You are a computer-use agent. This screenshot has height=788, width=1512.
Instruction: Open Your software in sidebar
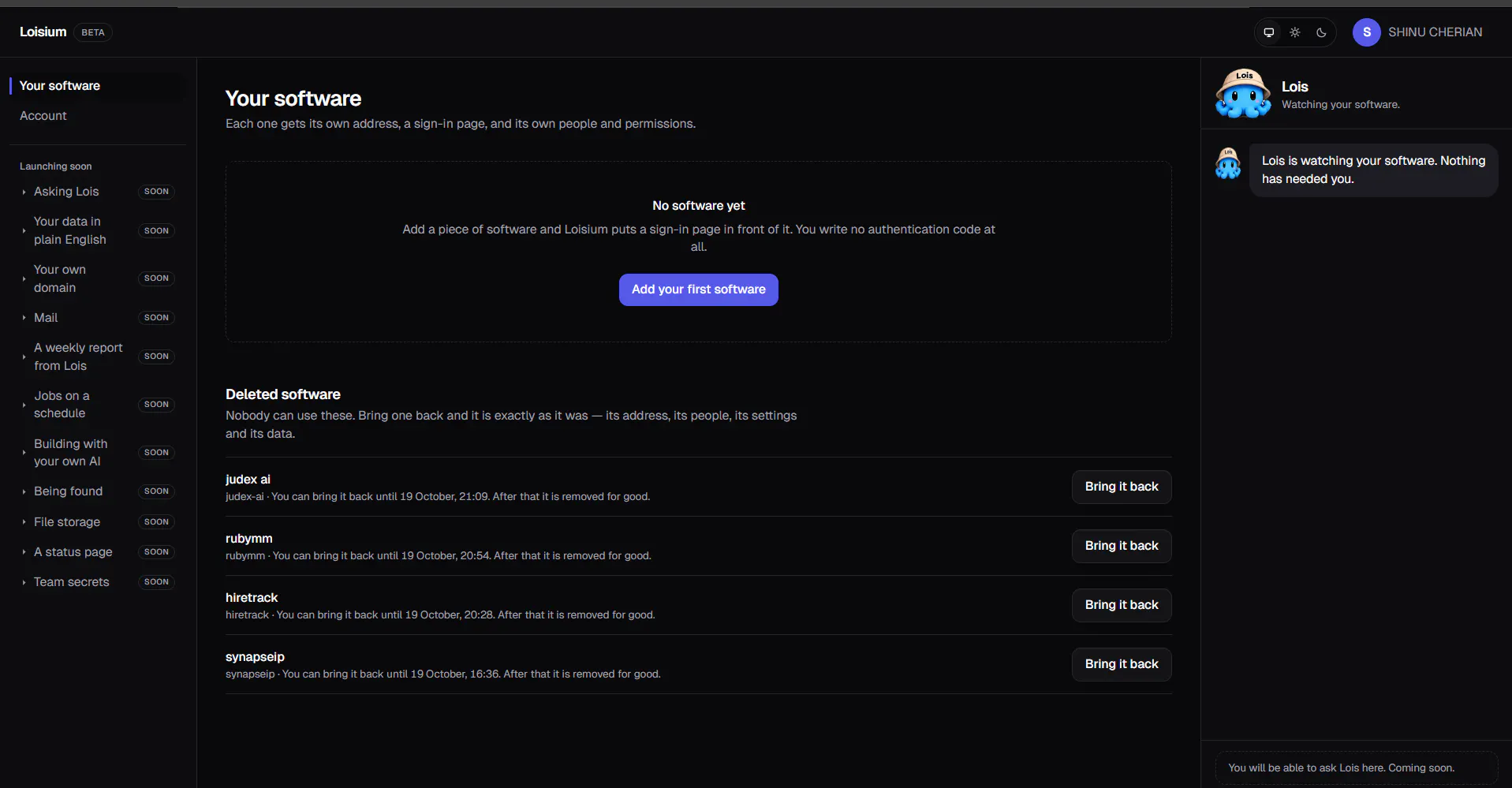pos(96,86)
